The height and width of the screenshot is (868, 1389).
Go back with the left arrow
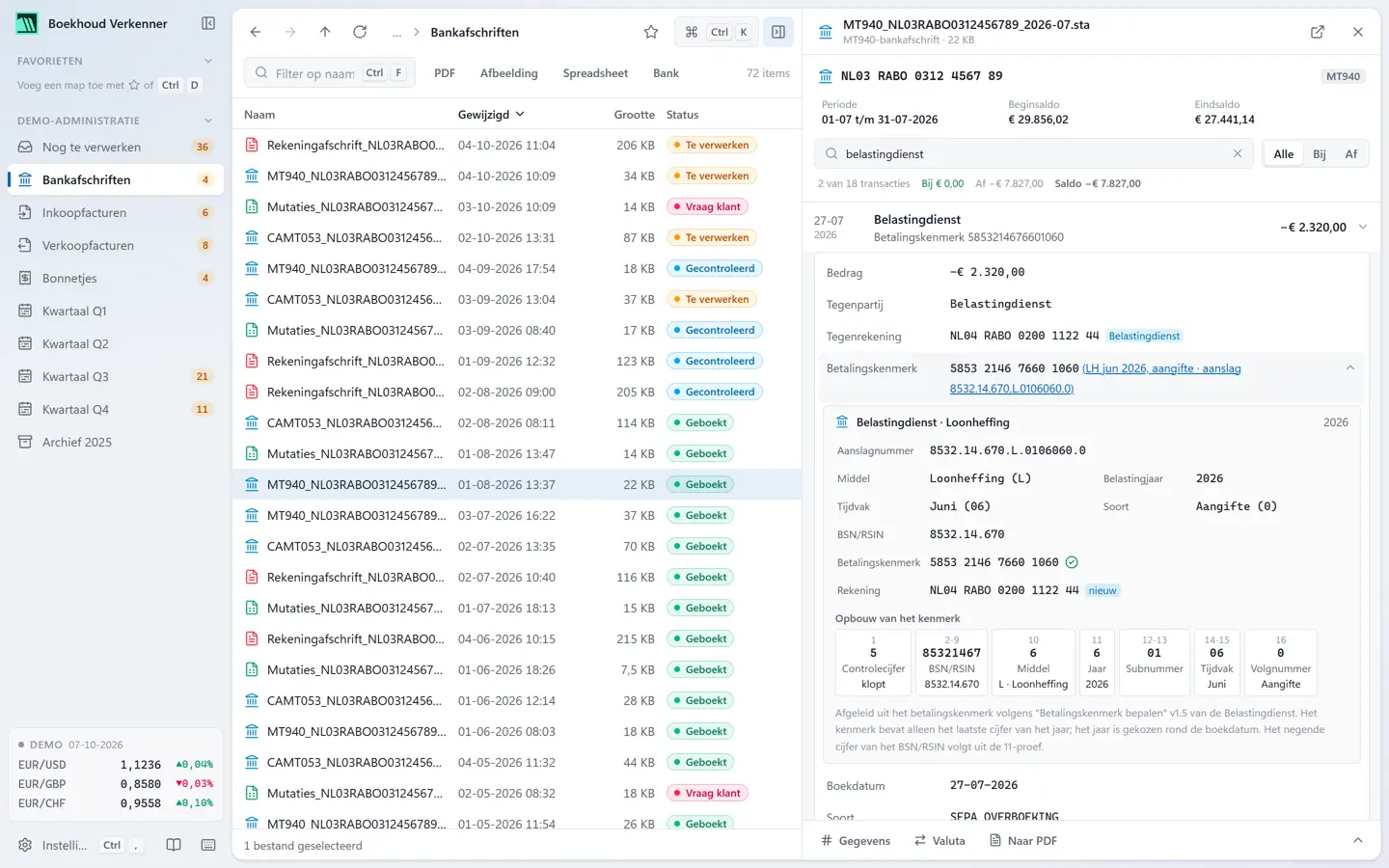click(256, 32)
